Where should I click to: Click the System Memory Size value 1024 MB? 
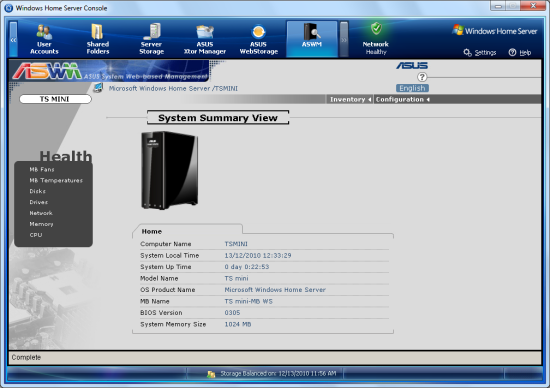click(238, 324)
